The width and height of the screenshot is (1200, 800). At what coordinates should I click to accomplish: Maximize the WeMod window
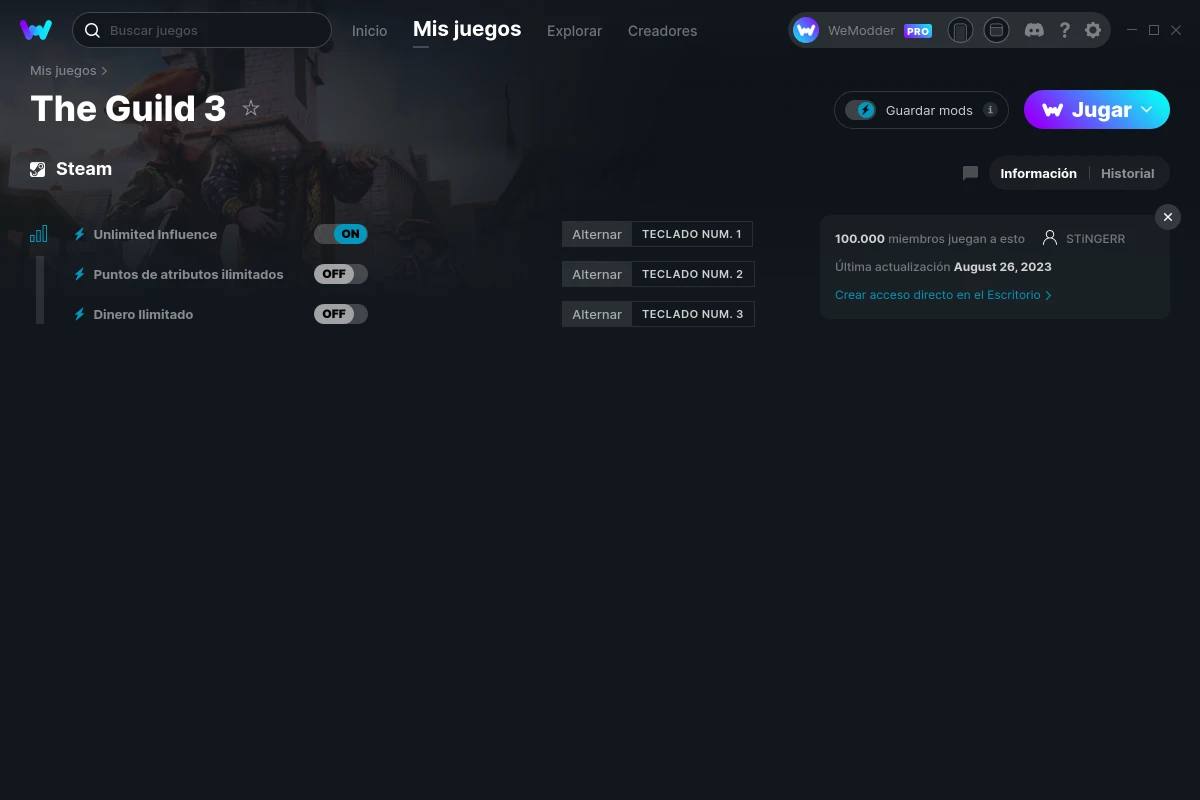click(x=1154, y=30)
